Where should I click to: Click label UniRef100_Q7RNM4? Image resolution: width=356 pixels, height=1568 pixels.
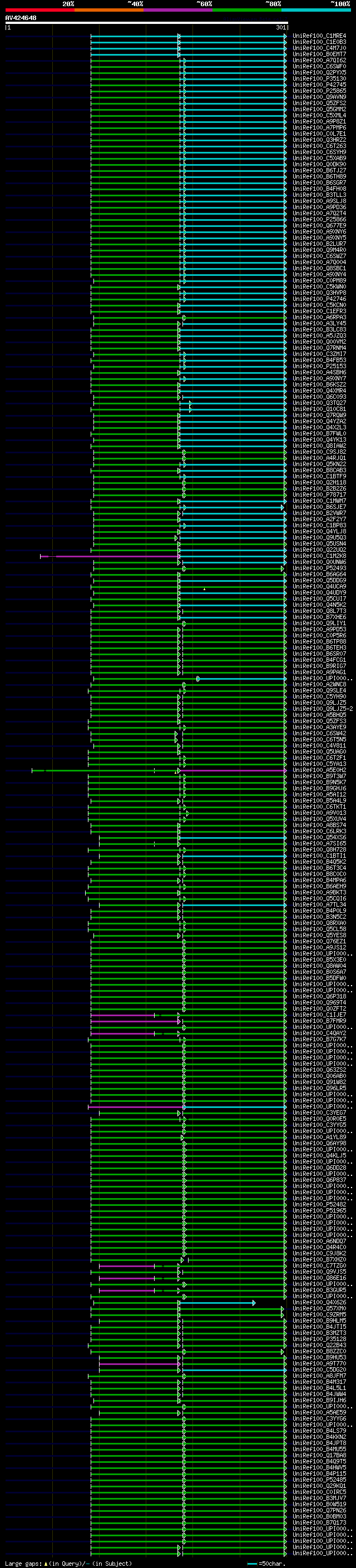pyautogui.click(x=319, y=348)
